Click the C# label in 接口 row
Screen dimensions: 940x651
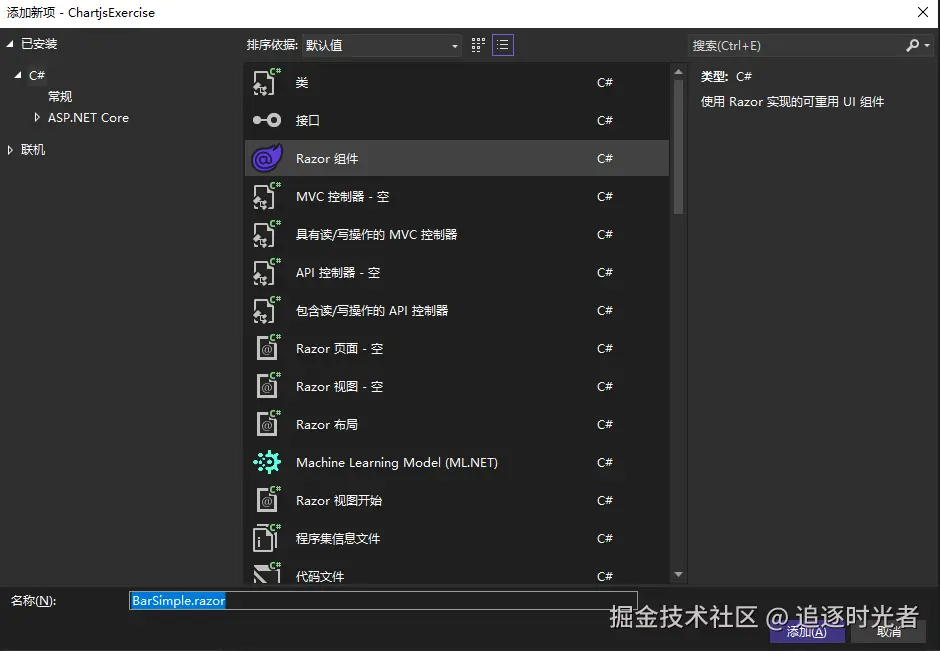coord(605,120)
